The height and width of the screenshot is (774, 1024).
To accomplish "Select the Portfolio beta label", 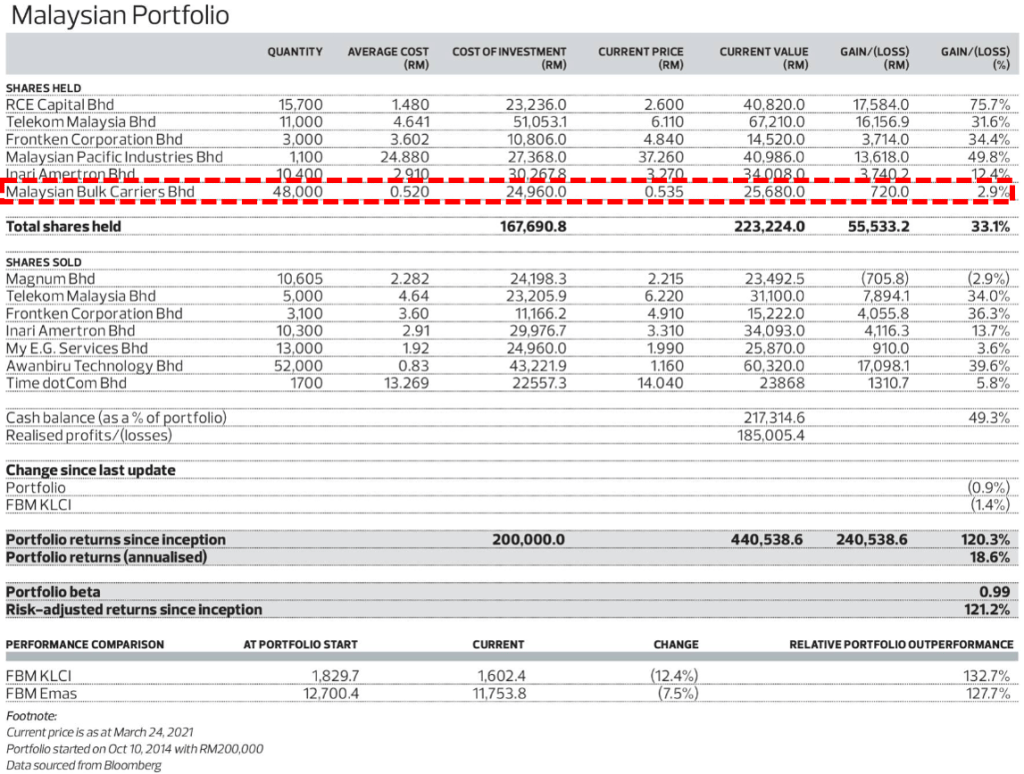I will [x=53, y=592].
